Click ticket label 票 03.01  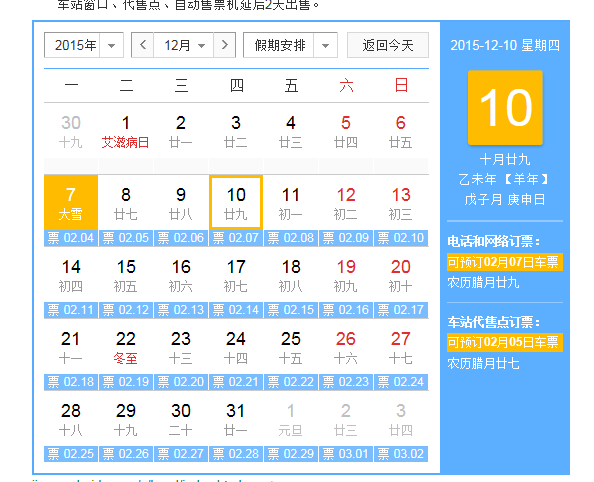point(346,454)
